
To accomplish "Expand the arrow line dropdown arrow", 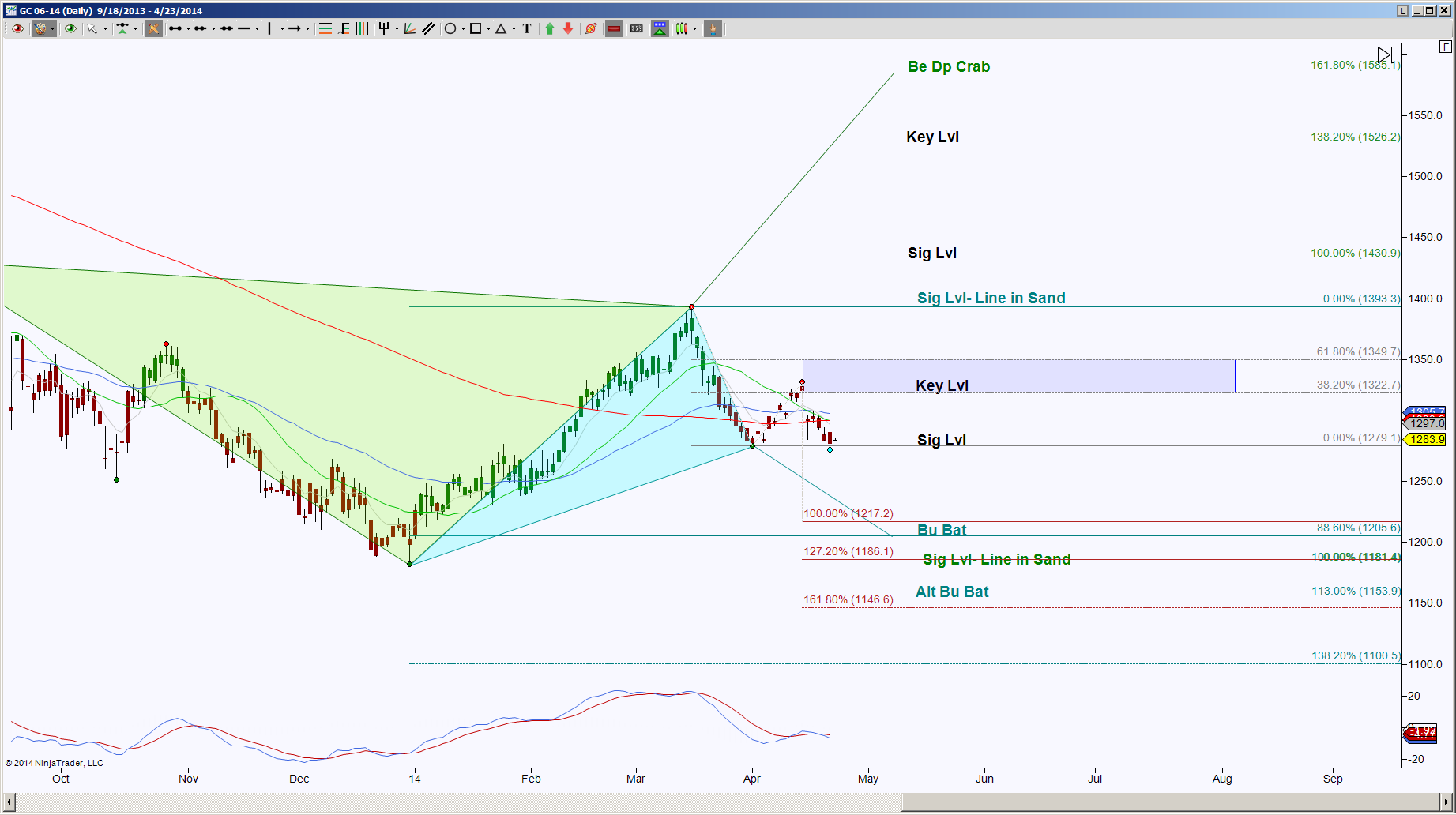I will (307, 28).
